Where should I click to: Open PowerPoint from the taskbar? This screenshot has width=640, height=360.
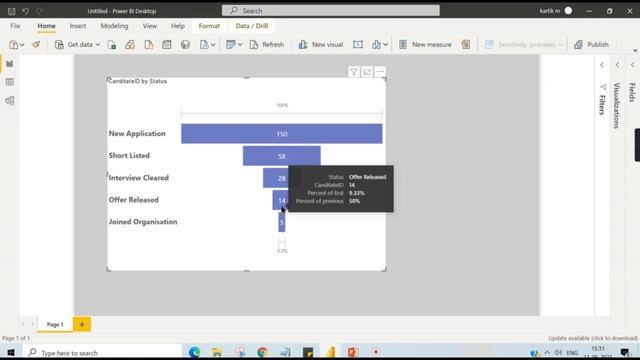click(x=353, y=352)
